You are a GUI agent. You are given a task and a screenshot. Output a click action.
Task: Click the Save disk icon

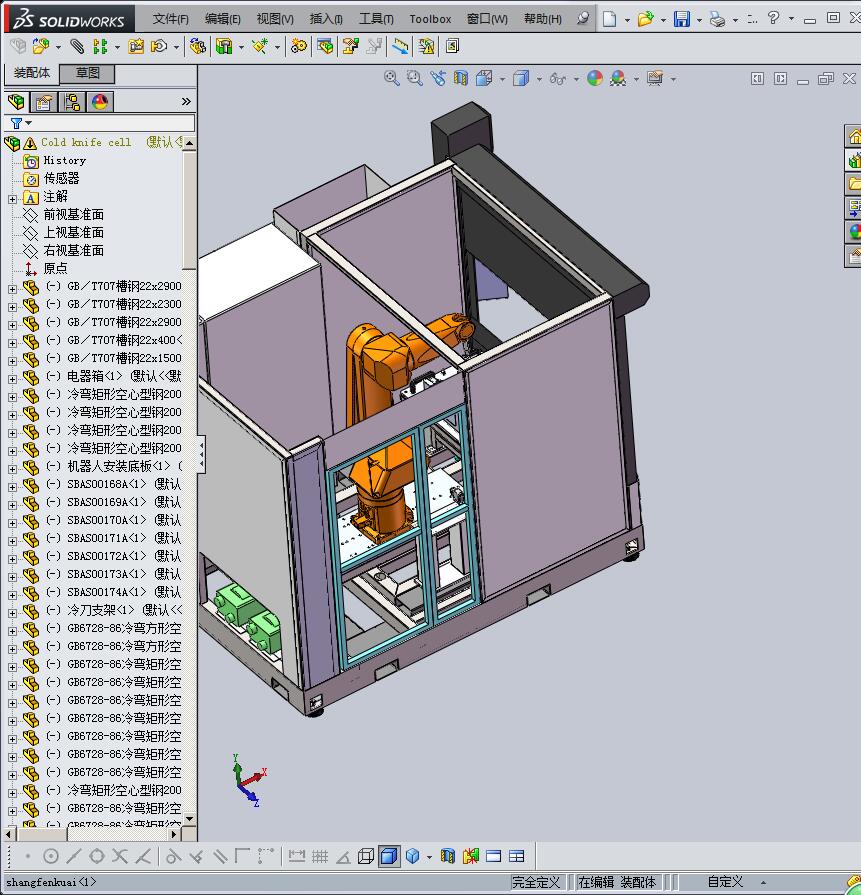[x=682, y=19]
